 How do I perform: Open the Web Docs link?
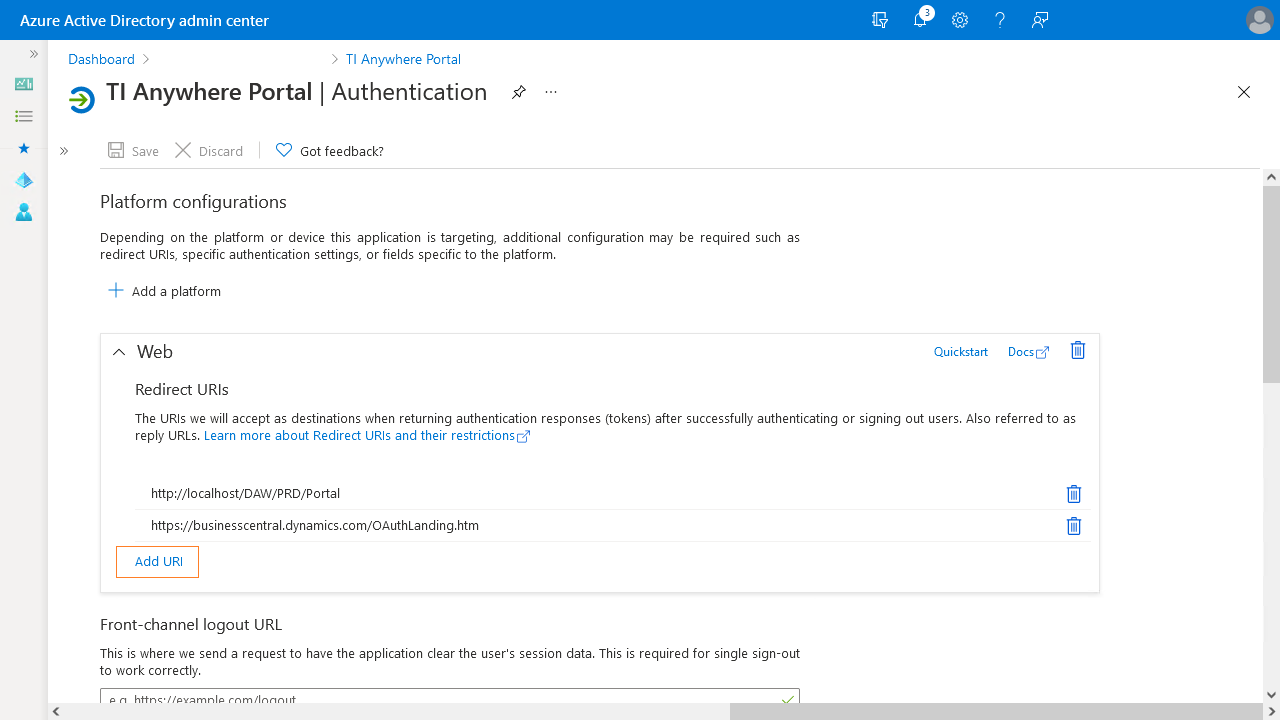pyautogui.click(x=1028, y=352)
